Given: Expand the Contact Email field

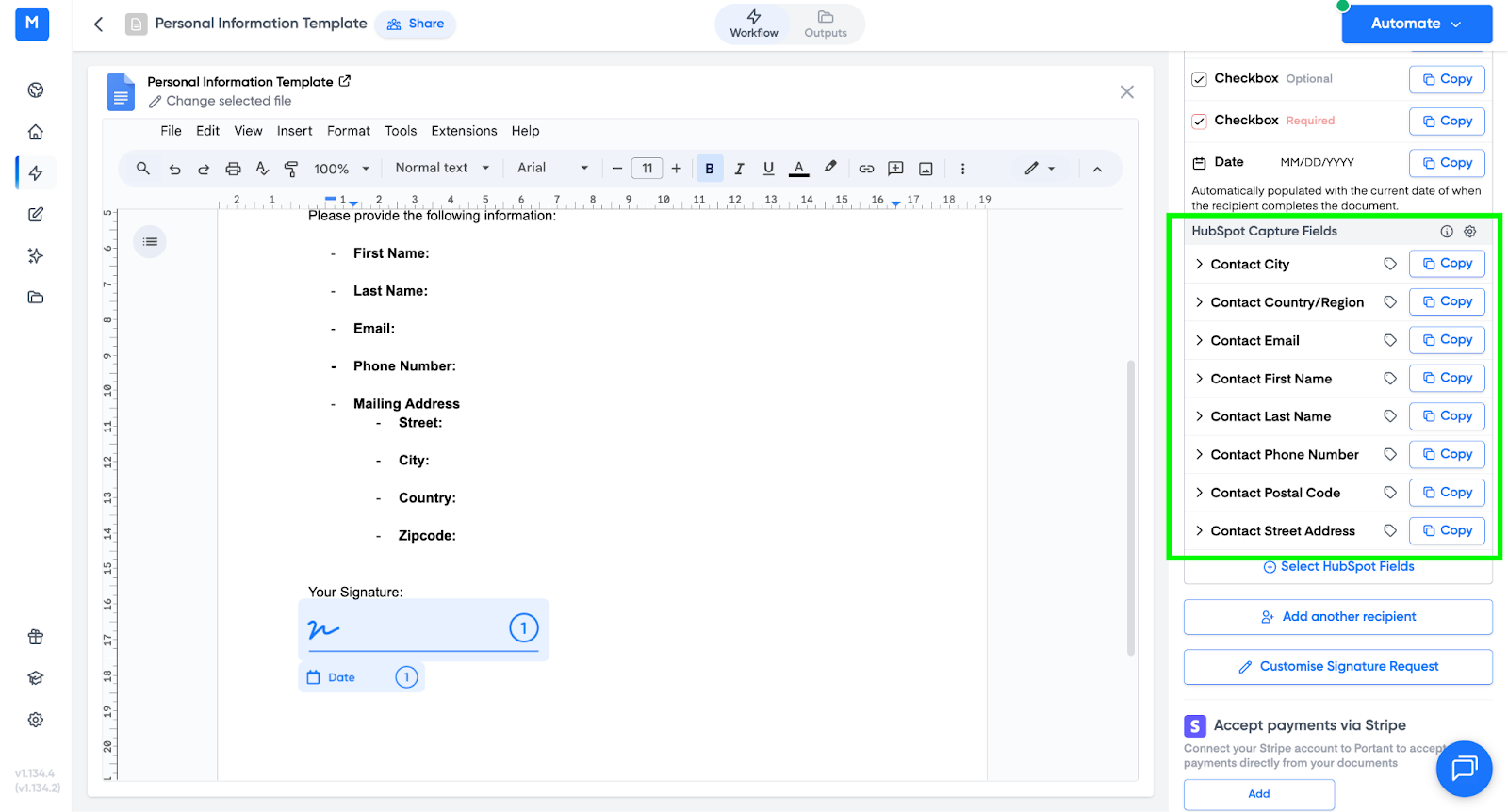Looking at the screenshot, I should point(1199,341).
